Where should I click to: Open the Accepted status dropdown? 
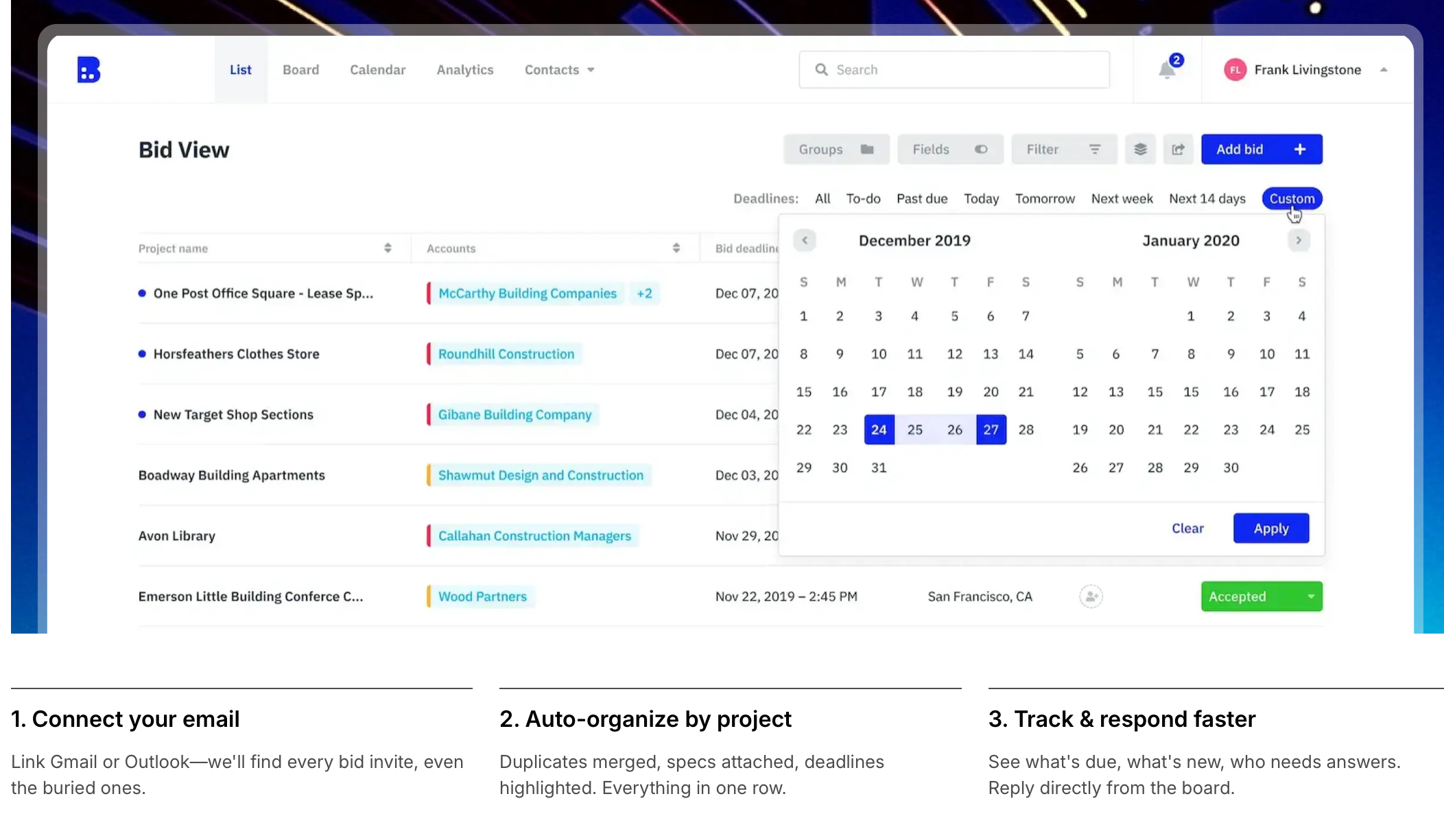point(1310,597)
